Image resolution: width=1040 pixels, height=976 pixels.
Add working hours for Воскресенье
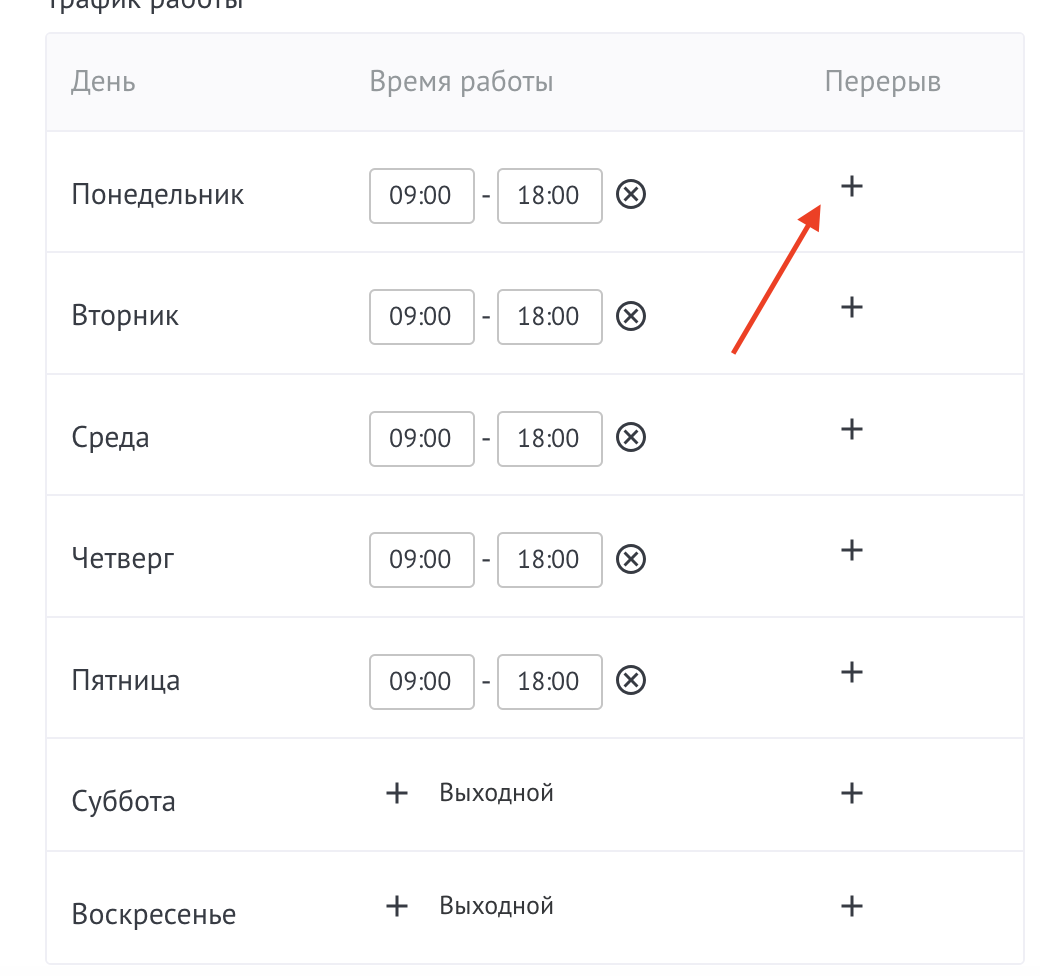point(397,906)
